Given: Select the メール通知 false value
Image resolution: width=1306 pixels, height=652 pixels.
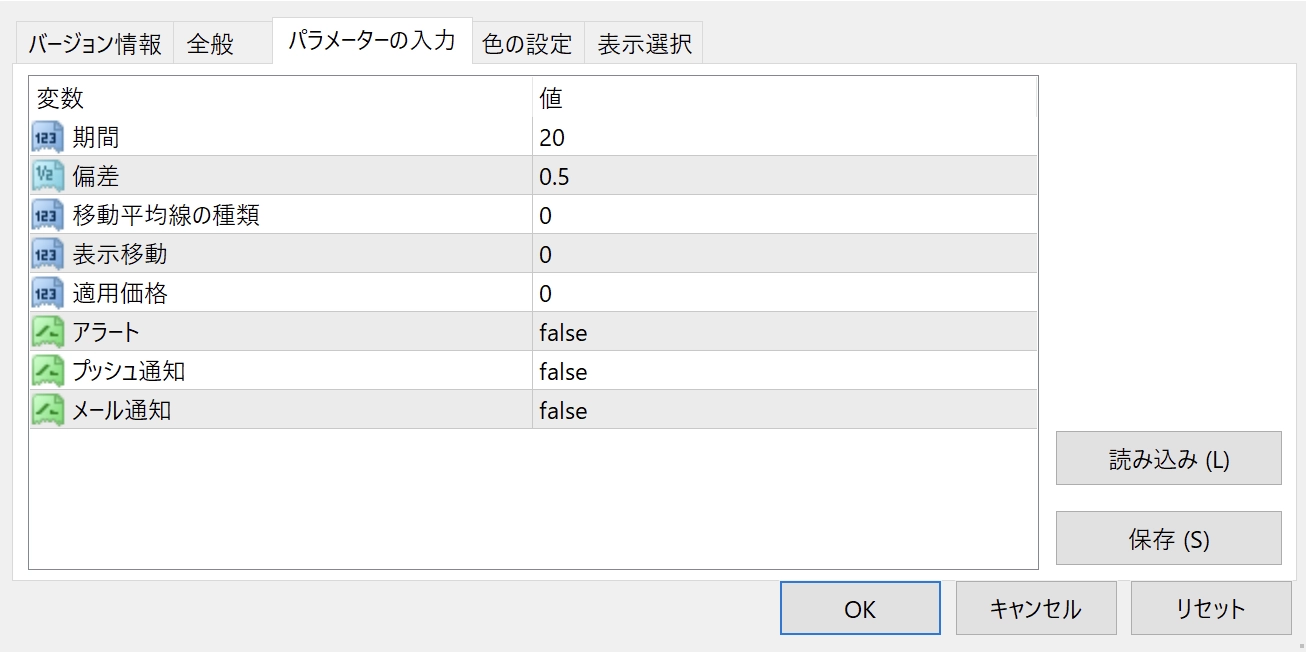Looking at the screenshot, I should 563,411.
